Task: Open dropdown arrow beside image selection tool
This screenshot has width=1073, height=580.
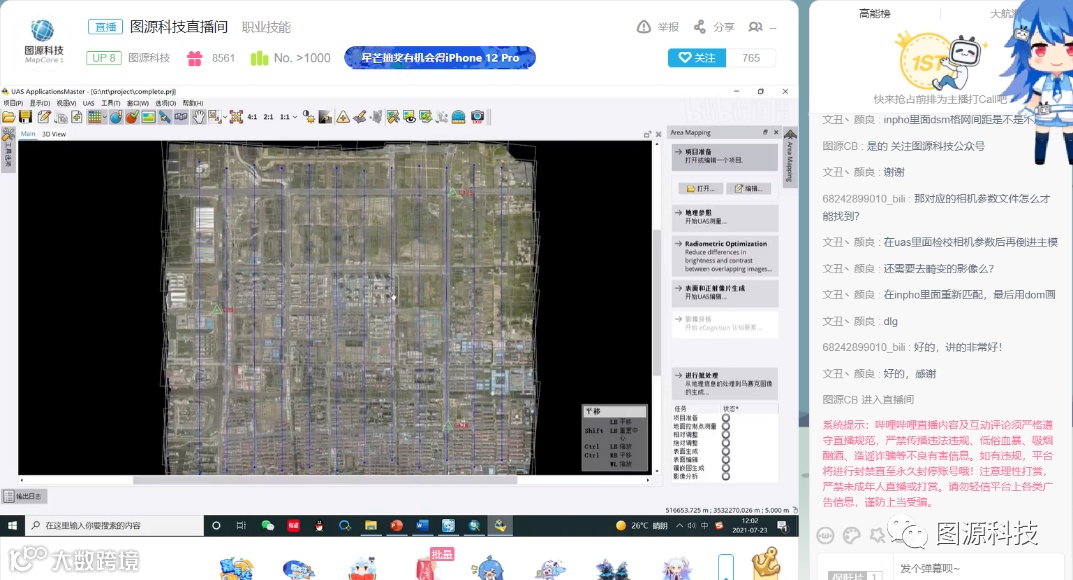Action: tap(224, 117)
